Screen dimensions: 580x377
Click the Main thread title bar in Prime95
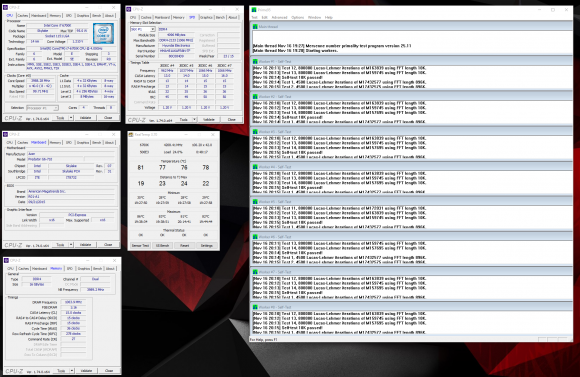click(411, 27)
